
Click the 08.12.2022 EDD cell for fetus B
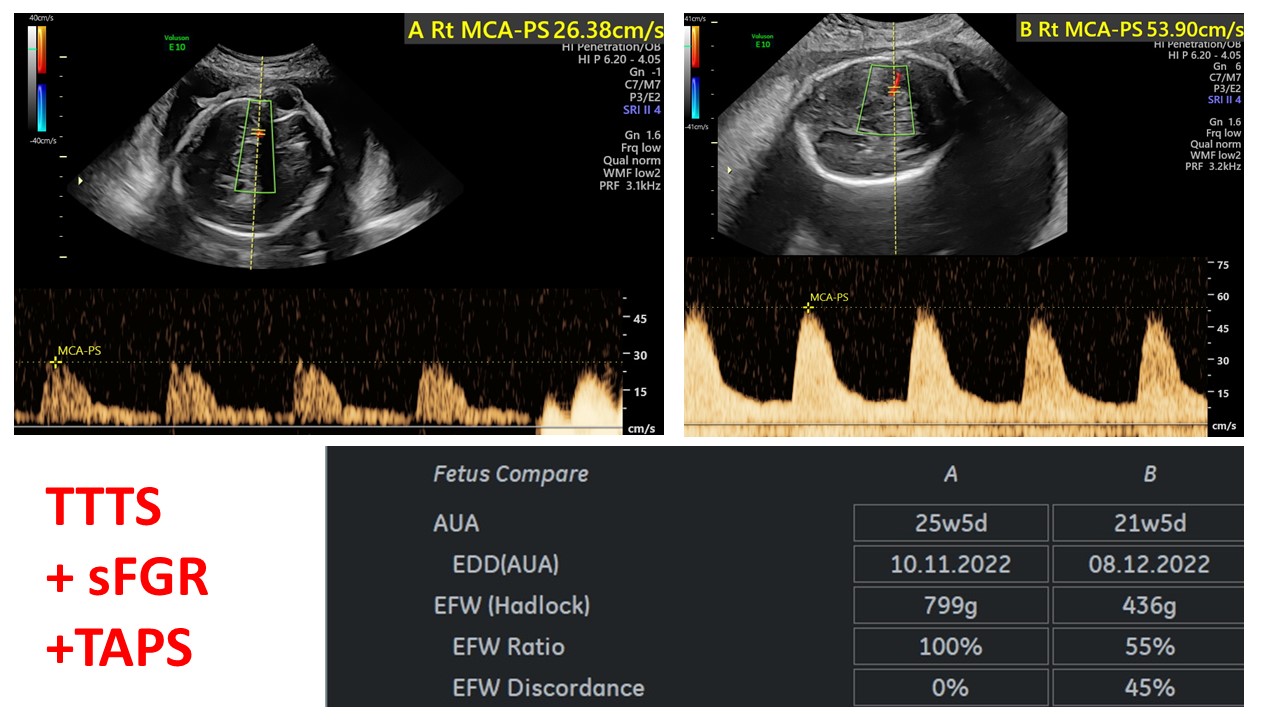click(1149, 564)
